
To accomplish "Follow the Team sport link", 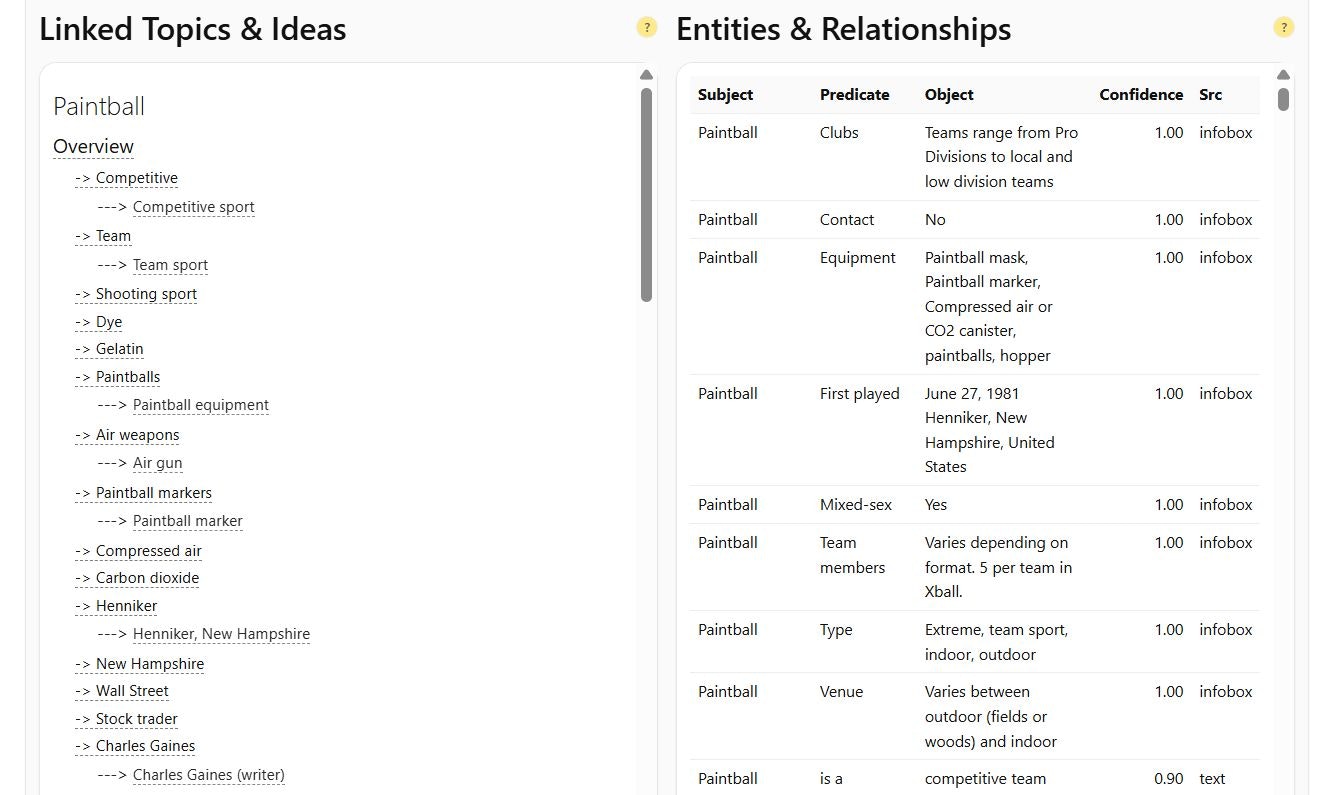I will pyautogui.click(x=170, y=265).
